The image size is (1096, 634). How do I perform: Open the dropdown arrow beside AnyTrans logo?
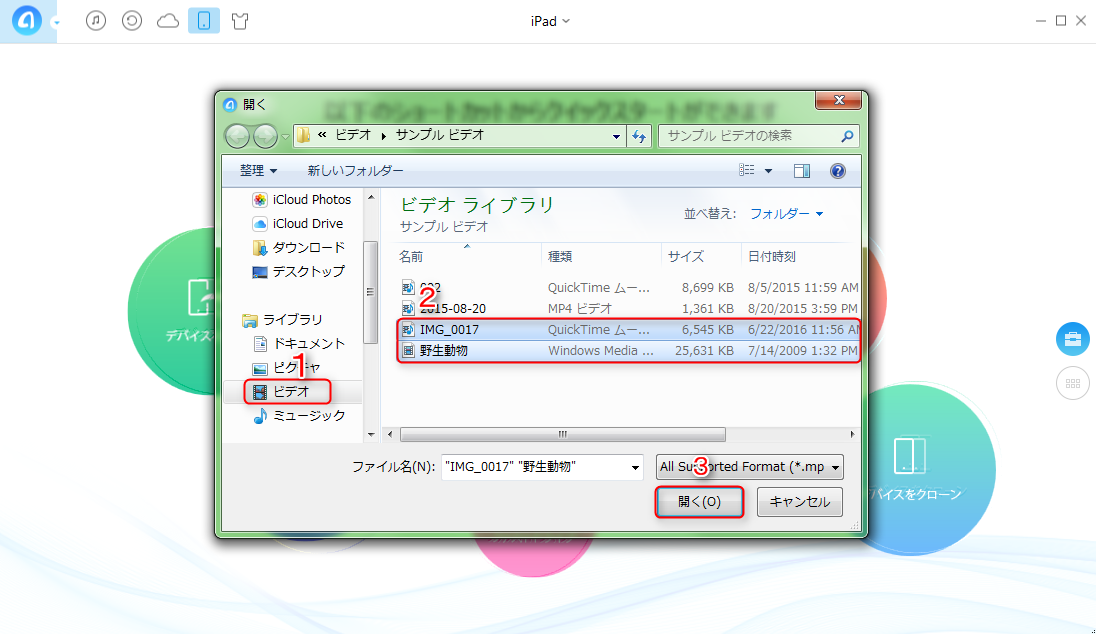tap(56, 22)
